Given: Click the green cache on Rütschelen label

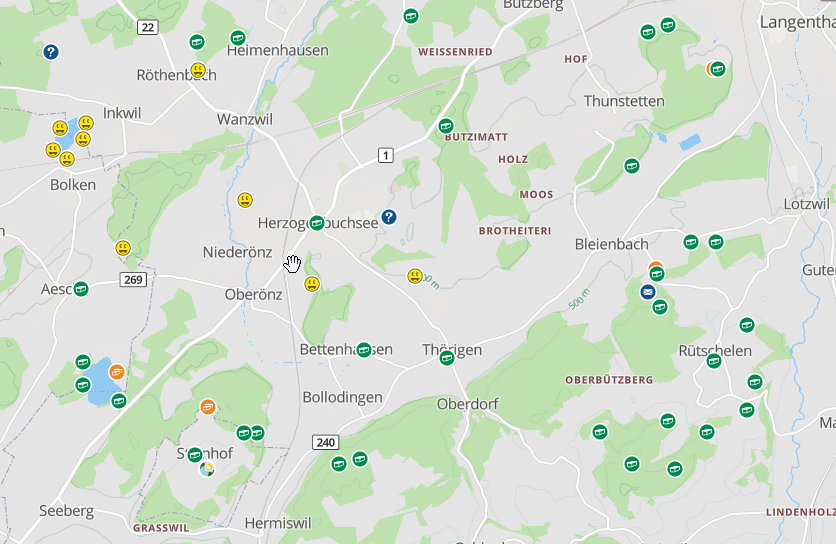Looking at the screenshot, I should (x=714, y=361).
